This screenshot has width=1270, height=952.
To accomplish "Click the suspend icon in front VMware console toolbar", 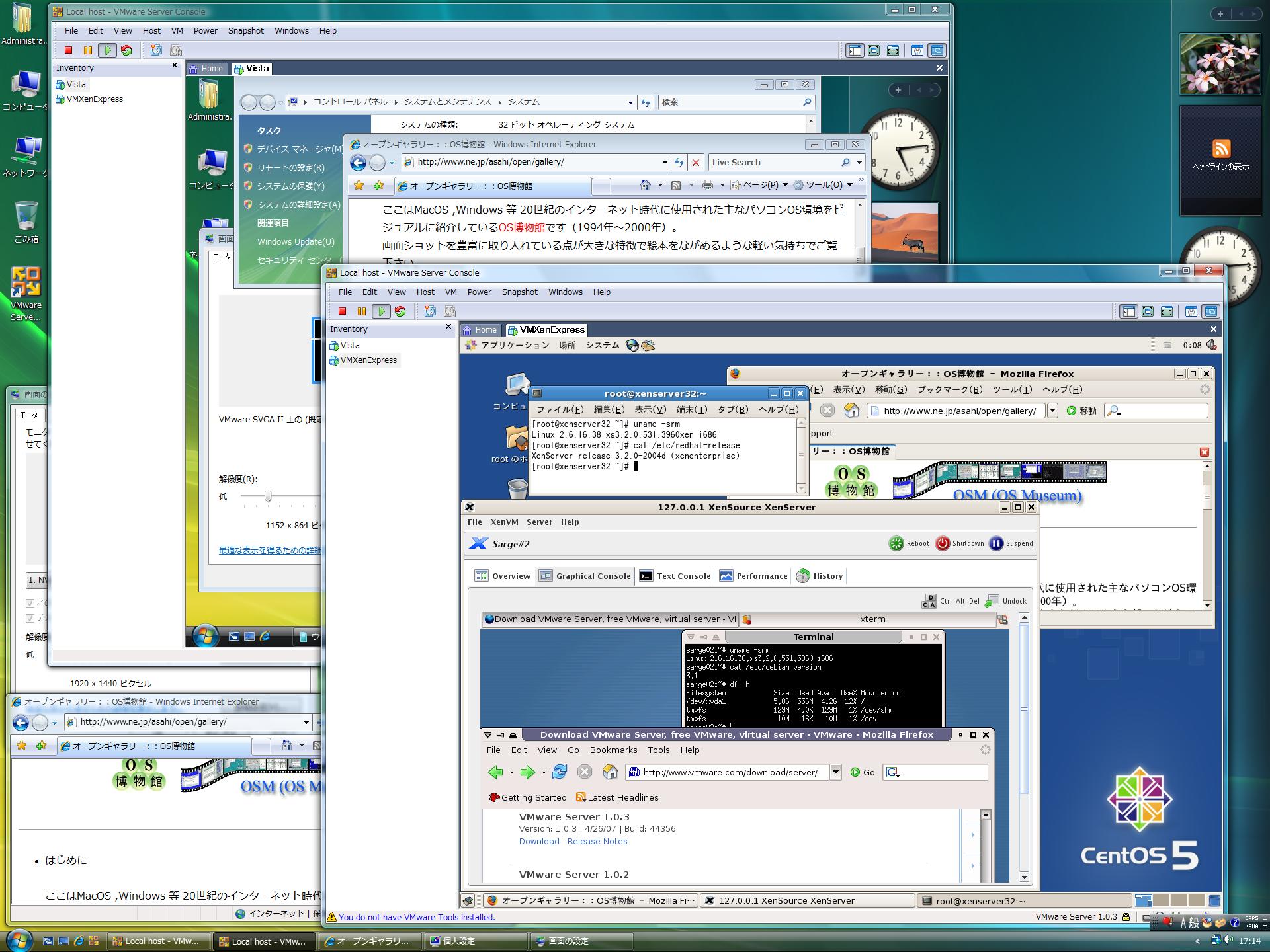I will [361, 311].
